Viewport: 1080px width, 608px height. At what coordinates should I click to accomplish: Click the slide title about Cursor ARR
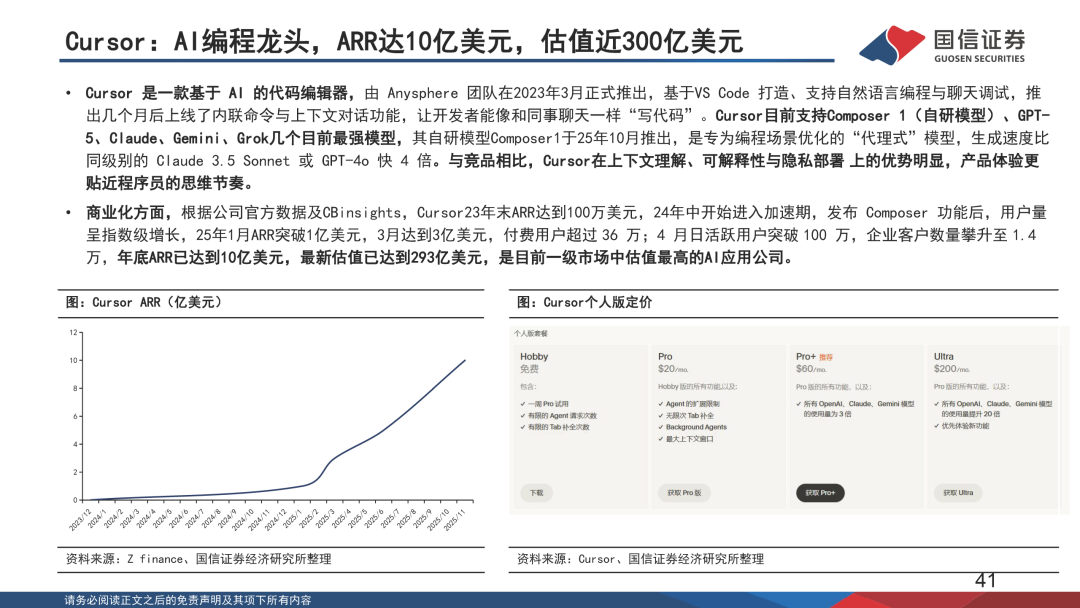pyautogui.click(x=404, y=41)
